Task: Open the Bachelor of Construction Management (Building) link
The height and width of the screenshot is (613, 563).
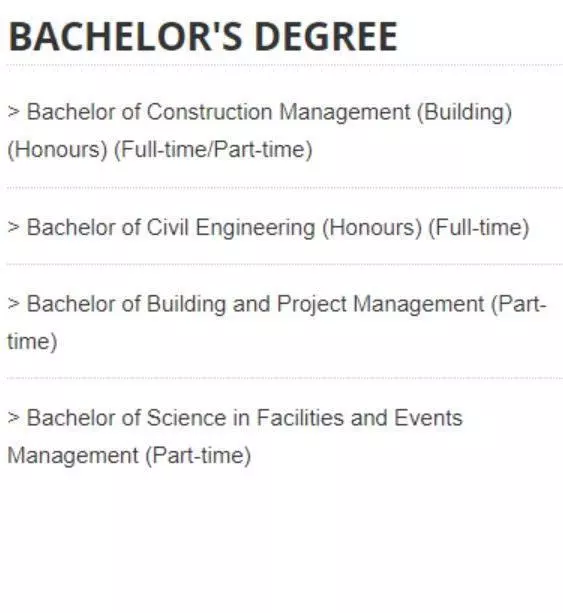Action: pos(260,131)
